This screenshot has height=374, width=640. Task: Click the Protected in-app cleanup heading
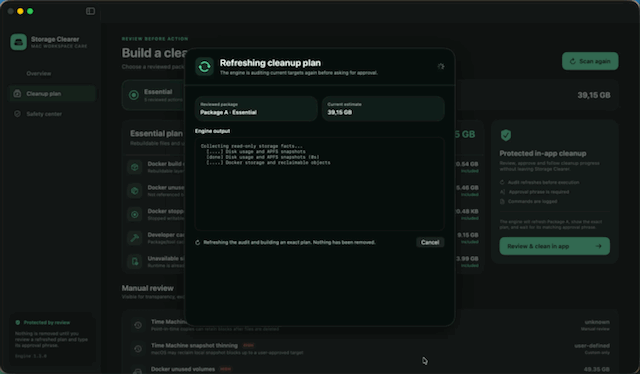[543, 154]
